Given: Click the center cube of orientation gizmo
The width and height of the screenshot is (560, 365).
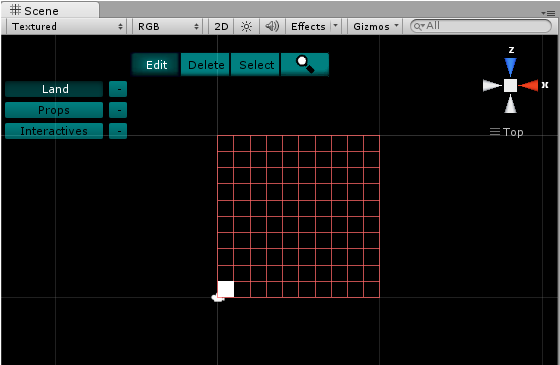Looking at the screenshot, I should click(510, 85).
